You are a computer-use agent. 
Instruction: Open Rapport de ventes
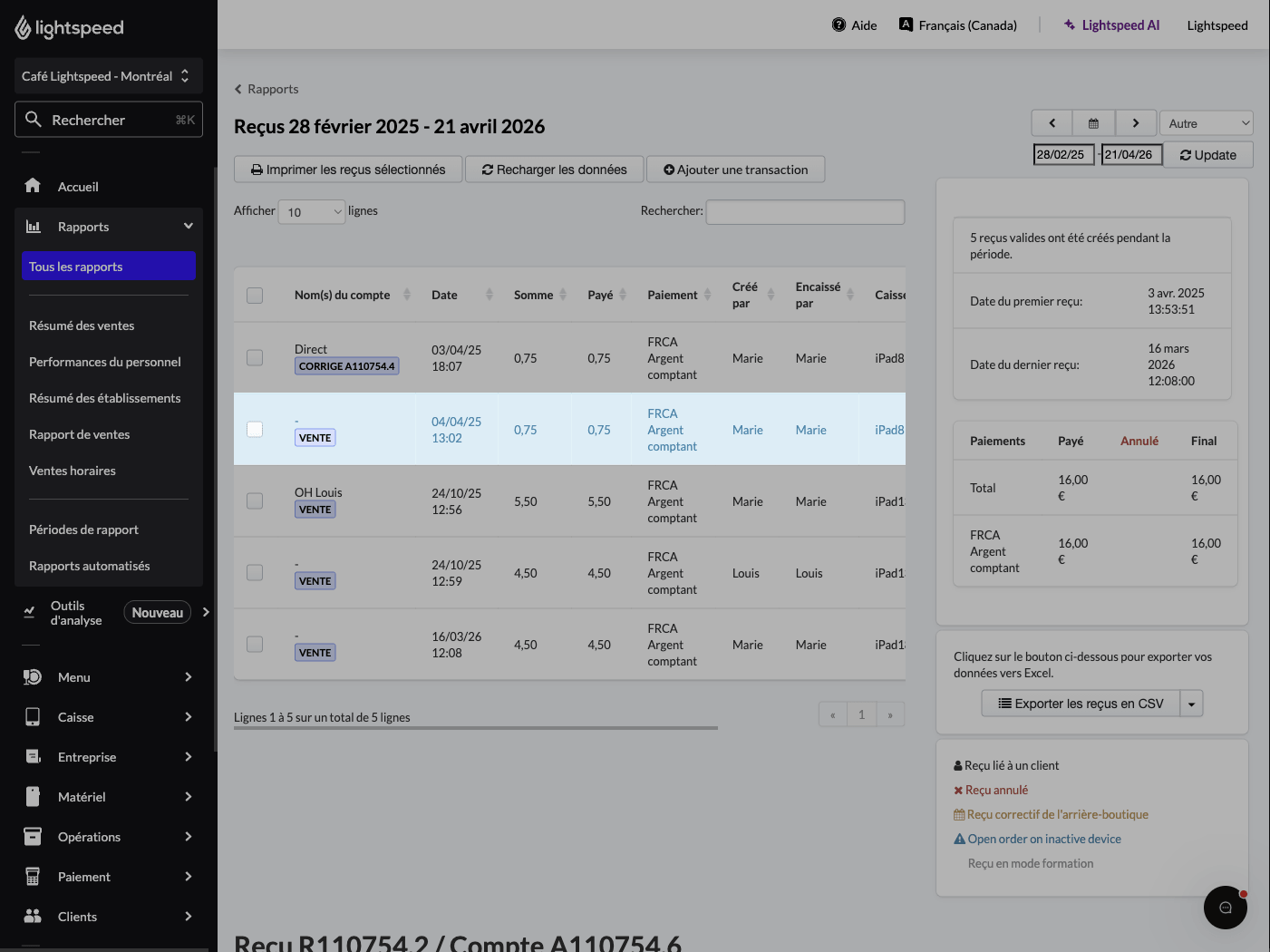(x=80, y=434)
